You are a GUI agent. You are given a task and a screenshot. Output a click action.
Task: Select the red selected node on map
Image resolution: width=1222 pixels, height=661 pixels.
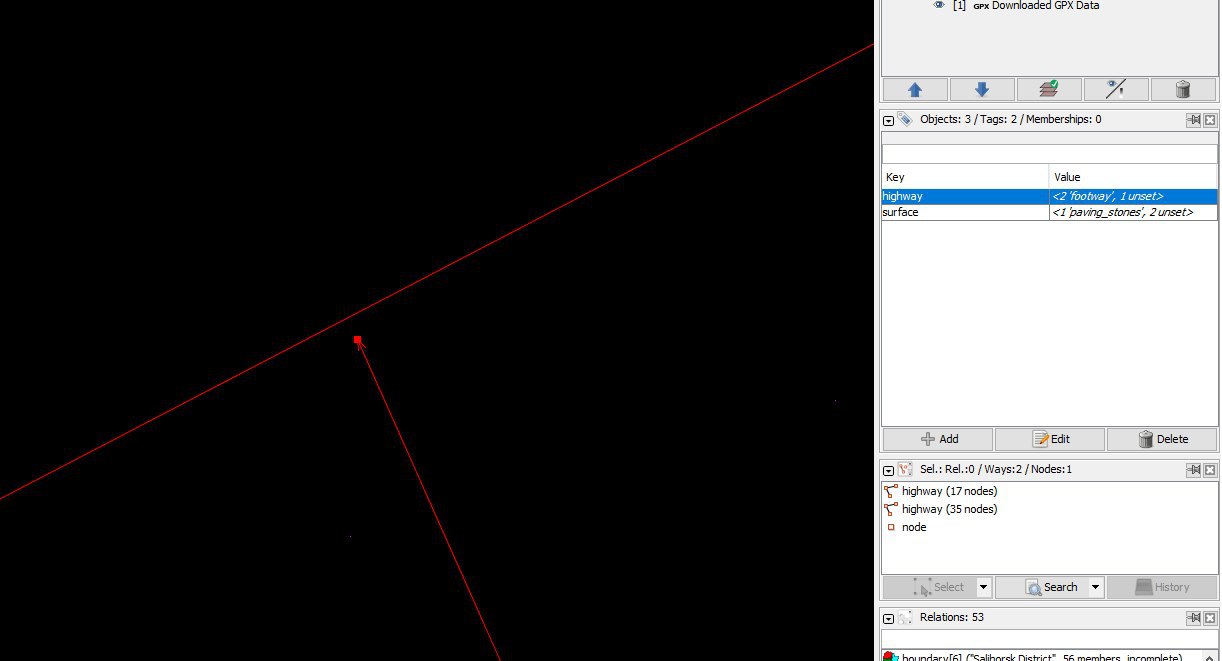[357, 340]
